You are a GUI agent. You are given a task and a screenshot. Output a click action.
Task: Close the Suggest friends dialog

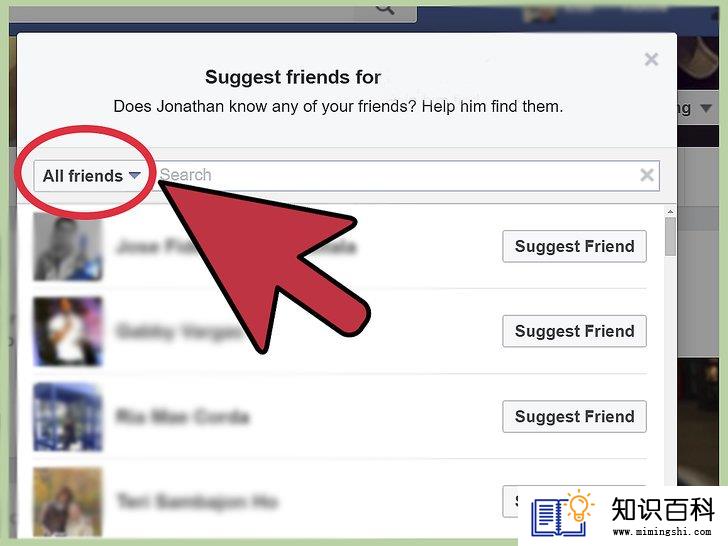point(651,59)
